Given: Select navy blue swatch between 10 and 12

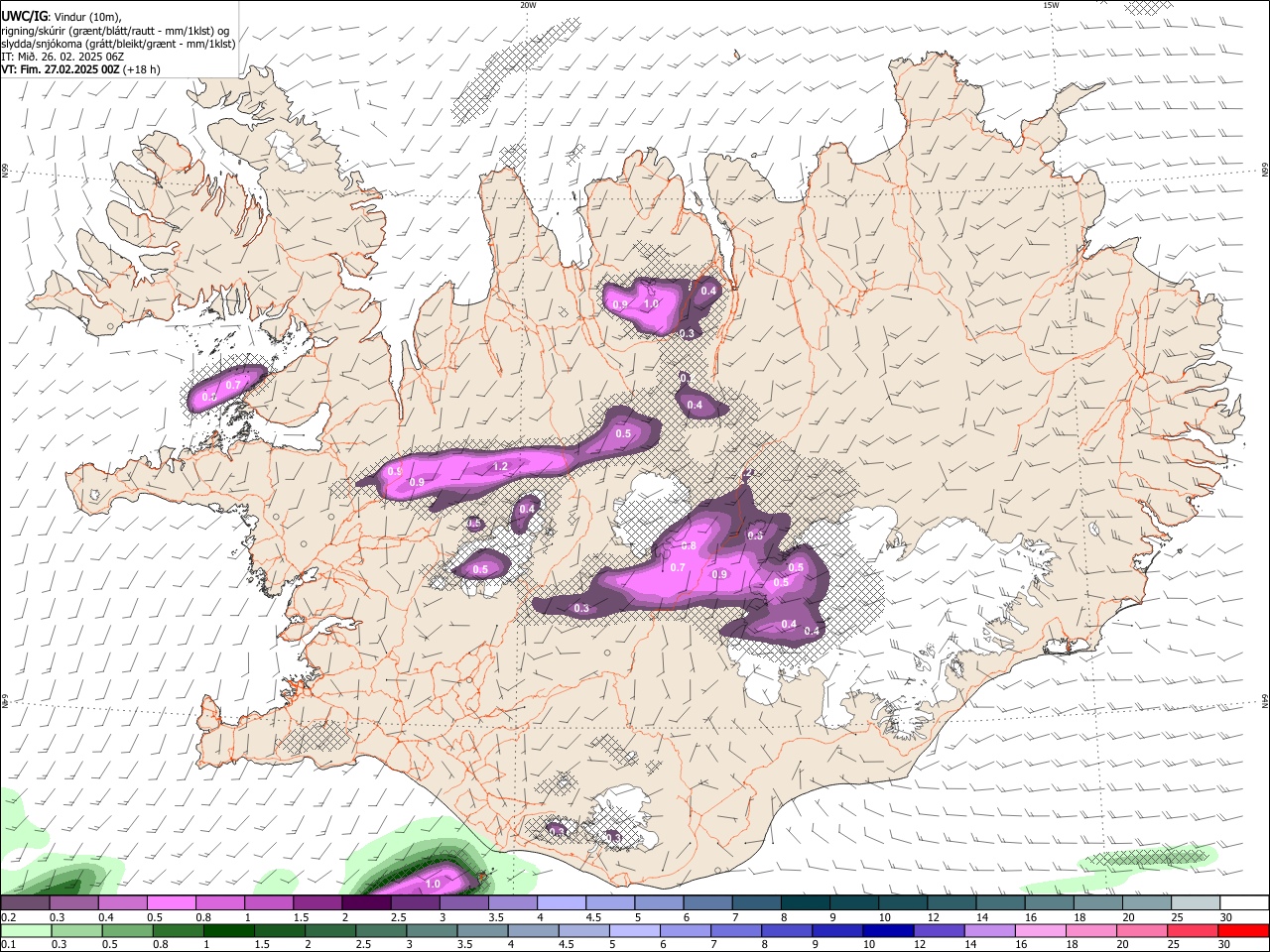Looking at the screenshot, I should 888,930.
